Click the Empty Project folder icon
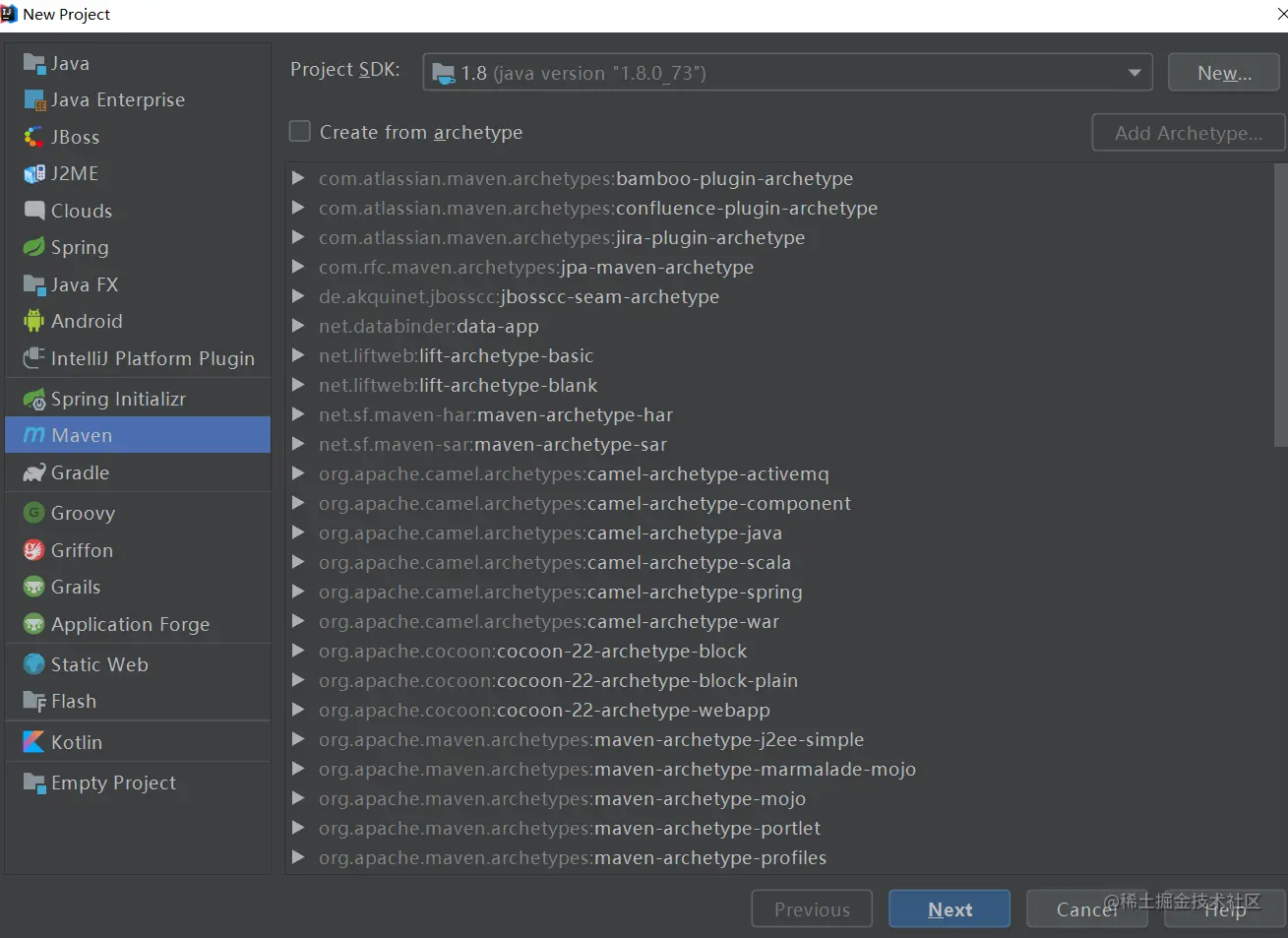Viewport: 1288px width, 938px height. point(34,783)
